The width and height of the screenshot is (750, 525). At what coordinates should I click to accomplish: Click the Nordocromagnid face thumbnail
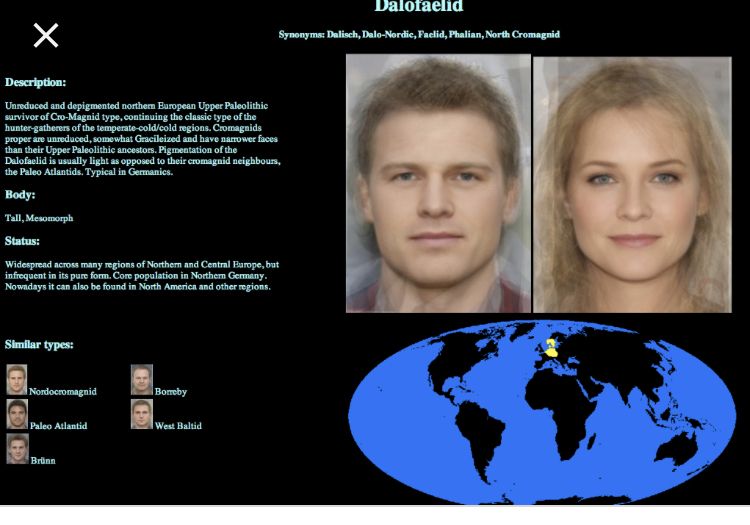click(17, 380)
